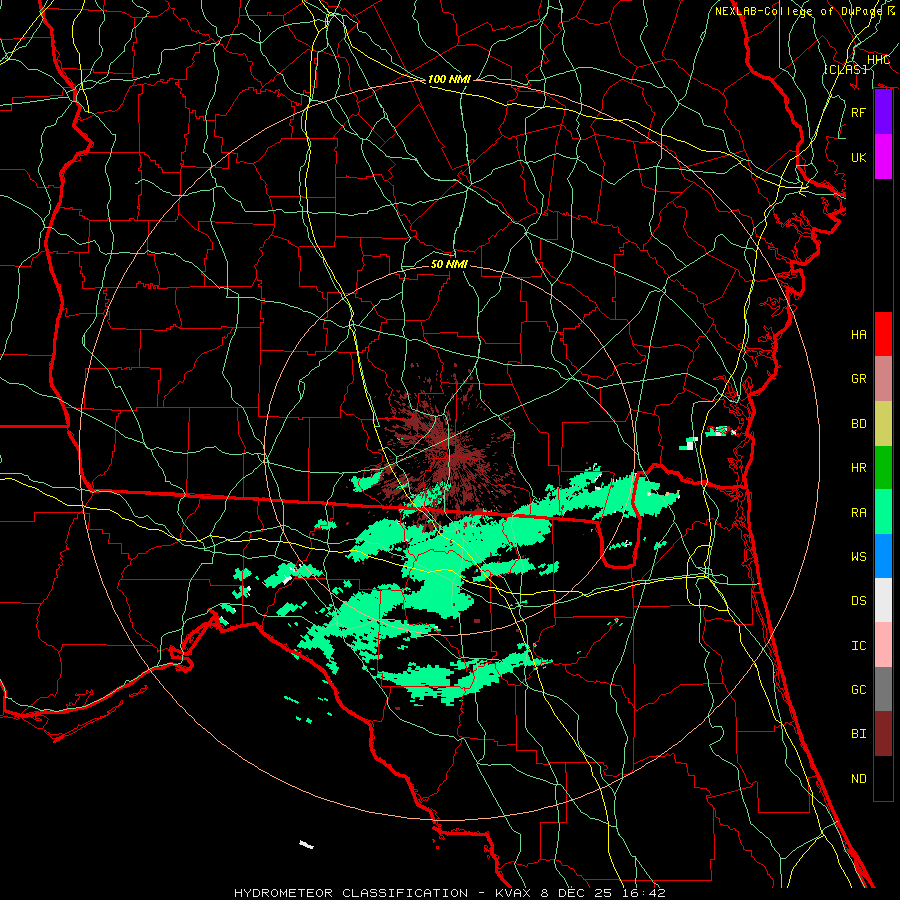Click the BI dark red legend swatch
Image resolution: width=900 pixels, height=900 pixels.
[x=883, y=734]
